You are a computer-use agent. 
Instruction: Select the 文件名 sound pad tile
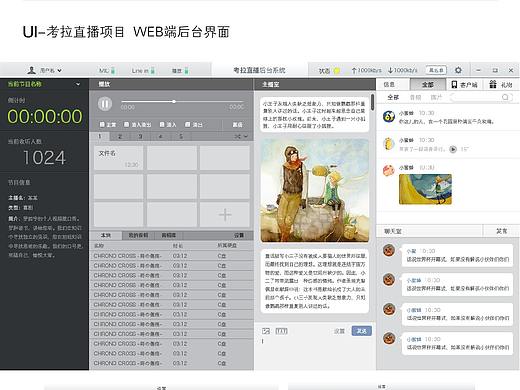(x=119, y=158)
